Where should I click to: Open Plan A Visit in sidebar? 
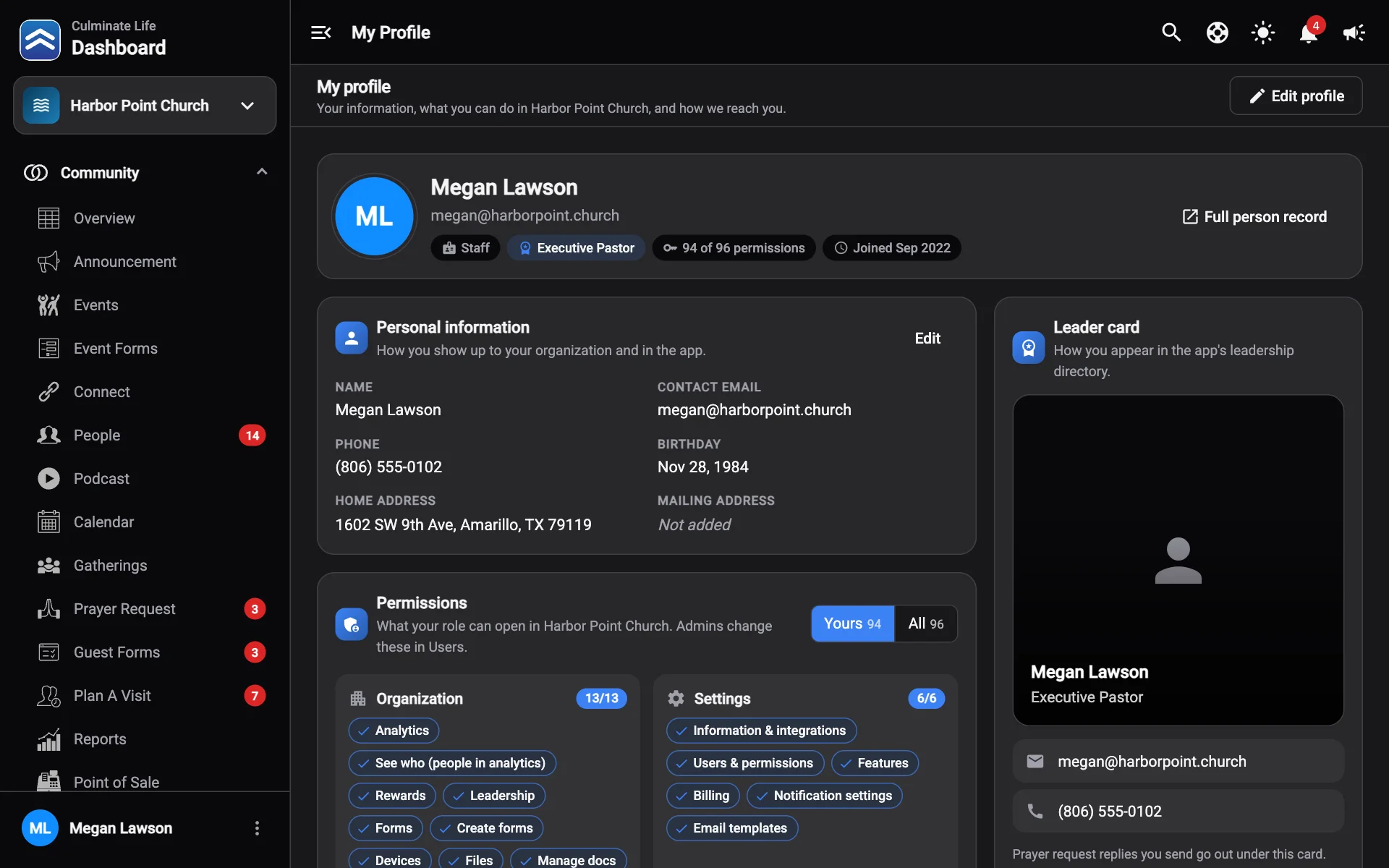click(145, 695)
